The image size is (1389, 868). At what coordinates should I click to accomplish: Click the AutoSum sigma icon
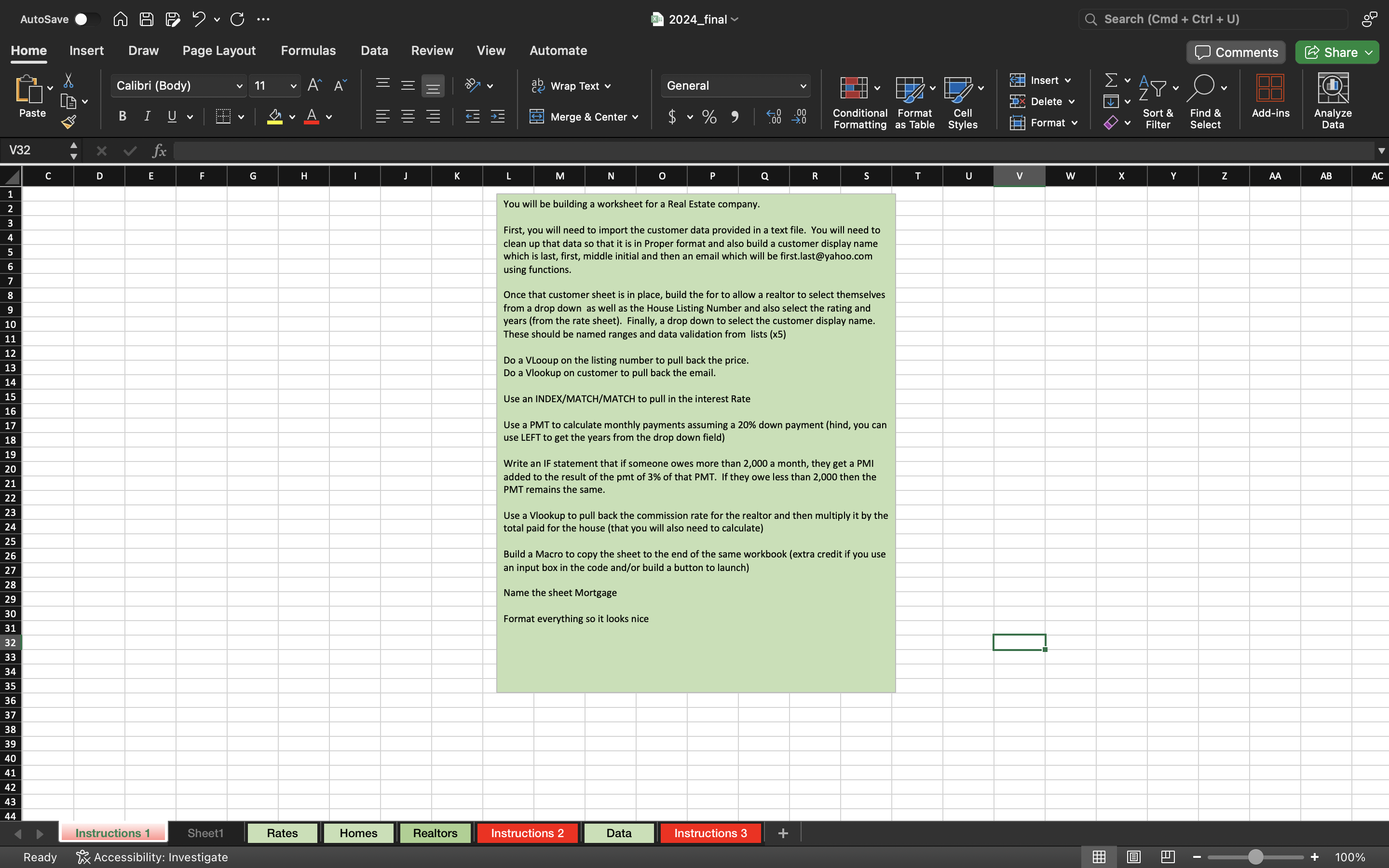pos(1111,81)
